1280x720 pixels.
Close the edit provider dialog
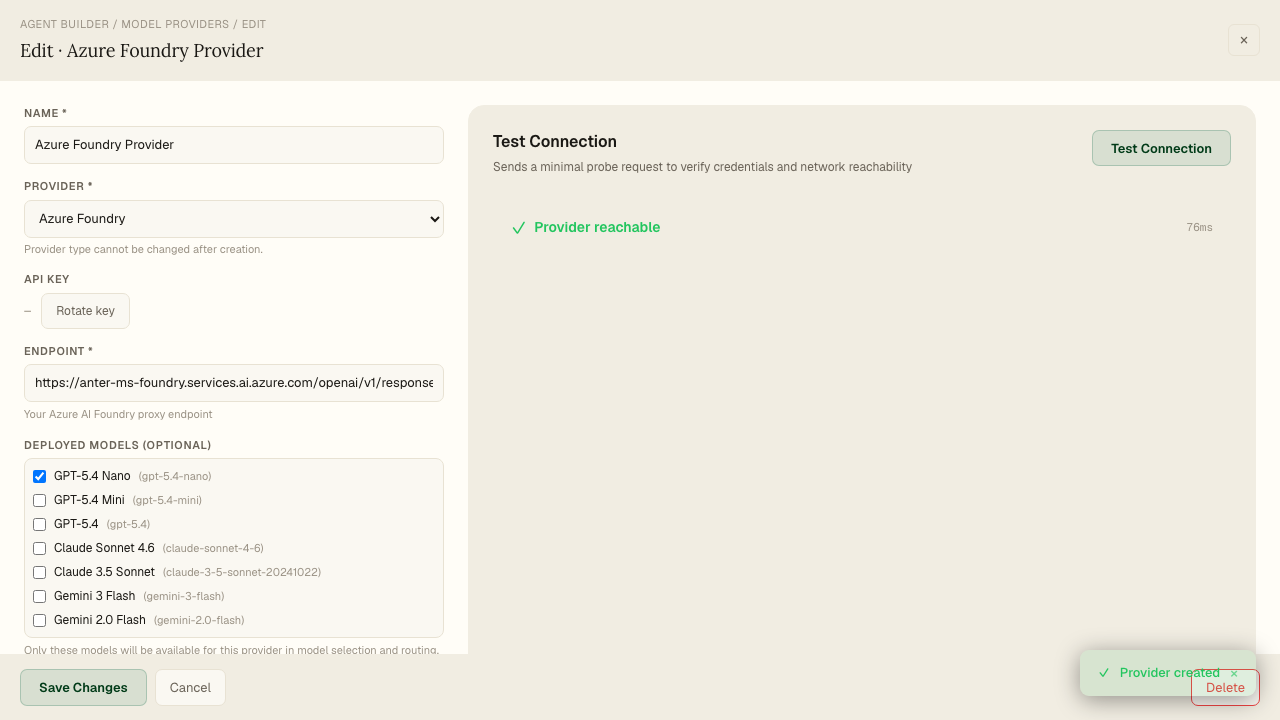coord(1244,40)
